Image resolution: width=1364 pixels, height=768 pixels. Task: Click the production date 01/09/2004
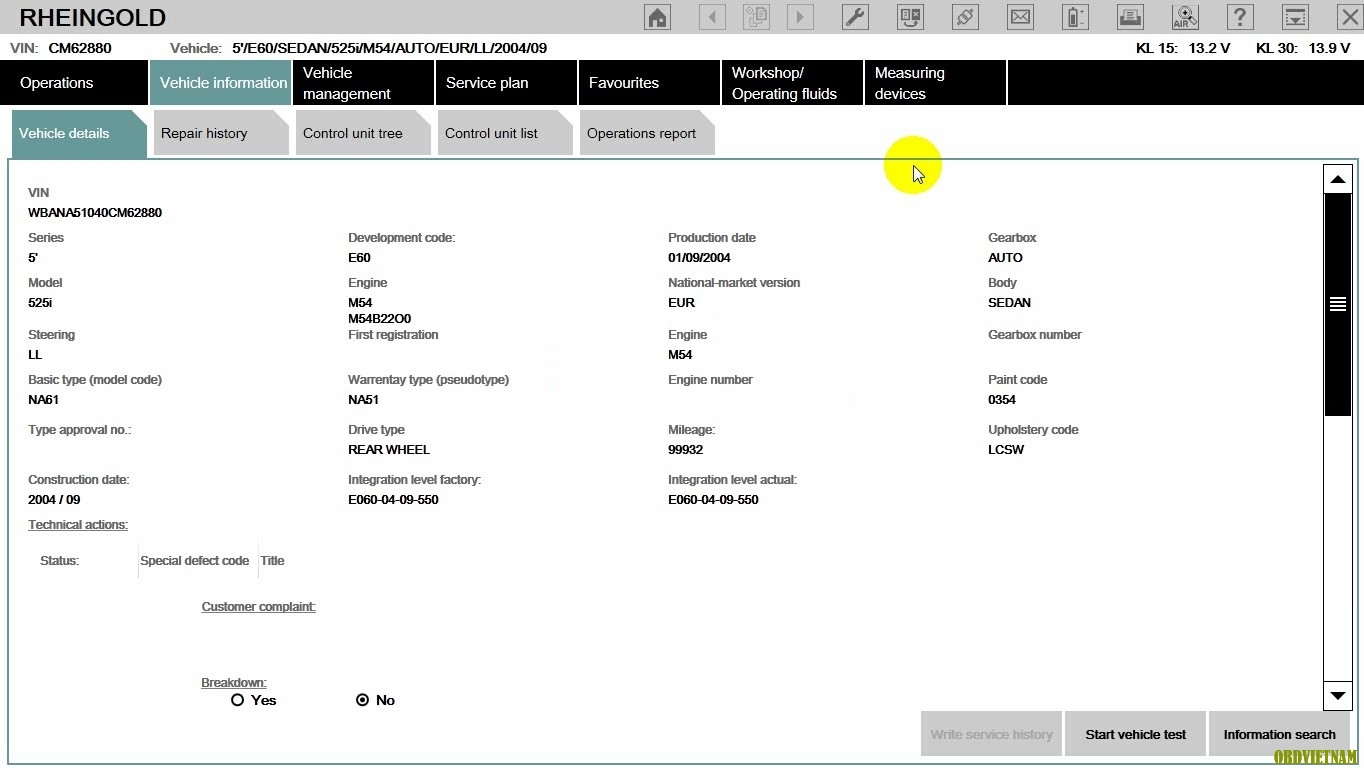click(699, 258)
